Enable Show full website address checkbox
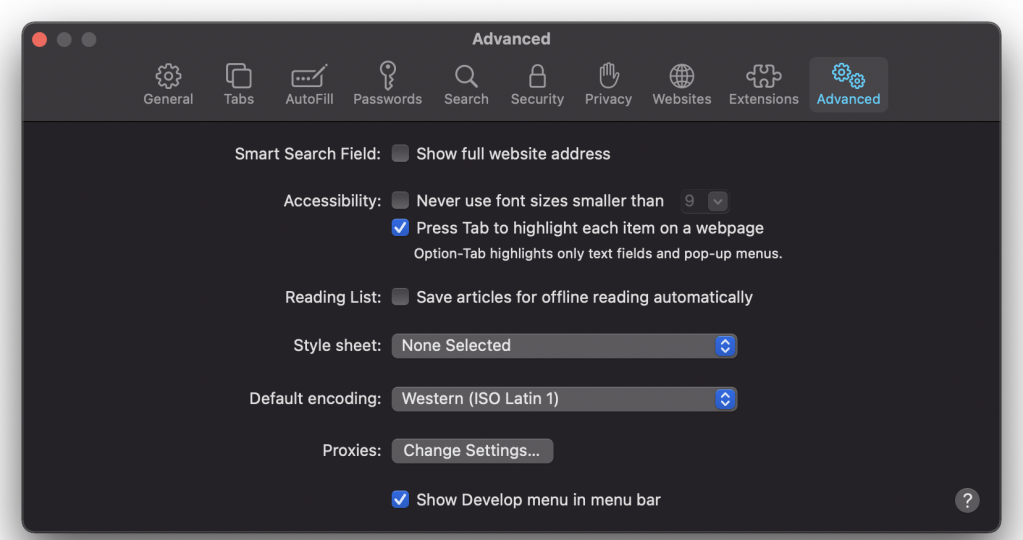The image size is (1023, 540). (401, 154)
